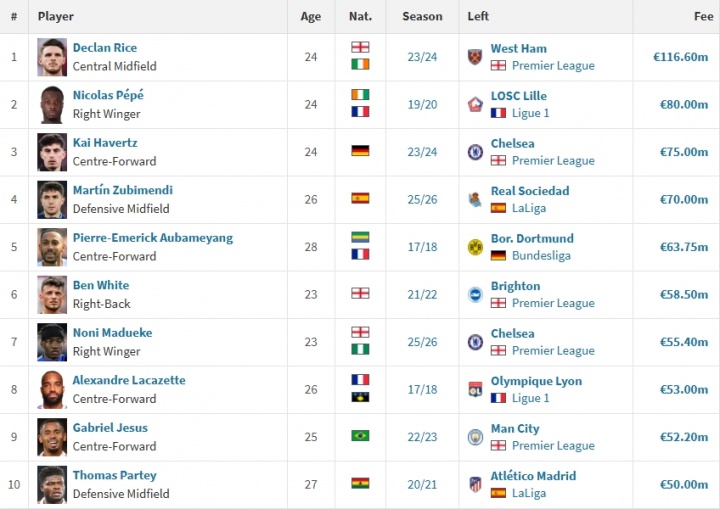Viewport: 720px width, 509px height.
Task: Open Declan Rice's player profile link
Action: pyautogui.click(x=105, y=48)
